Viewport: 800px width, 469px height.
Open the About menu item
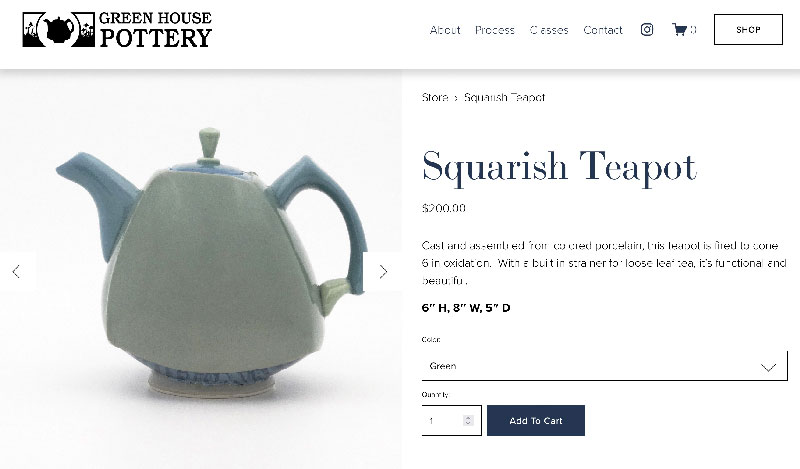point(445,30)
